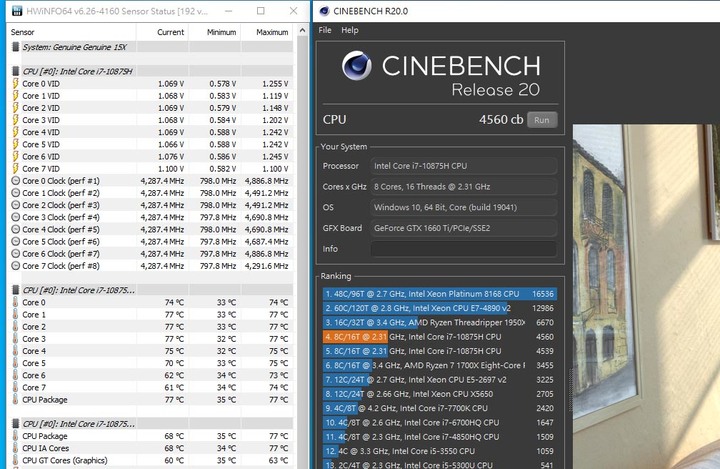Image resolution: width=720 pixels, height=469 pixels.
Task: Select ranking row 6 Ryzen 7 1700X
Action: pos(439,365)
